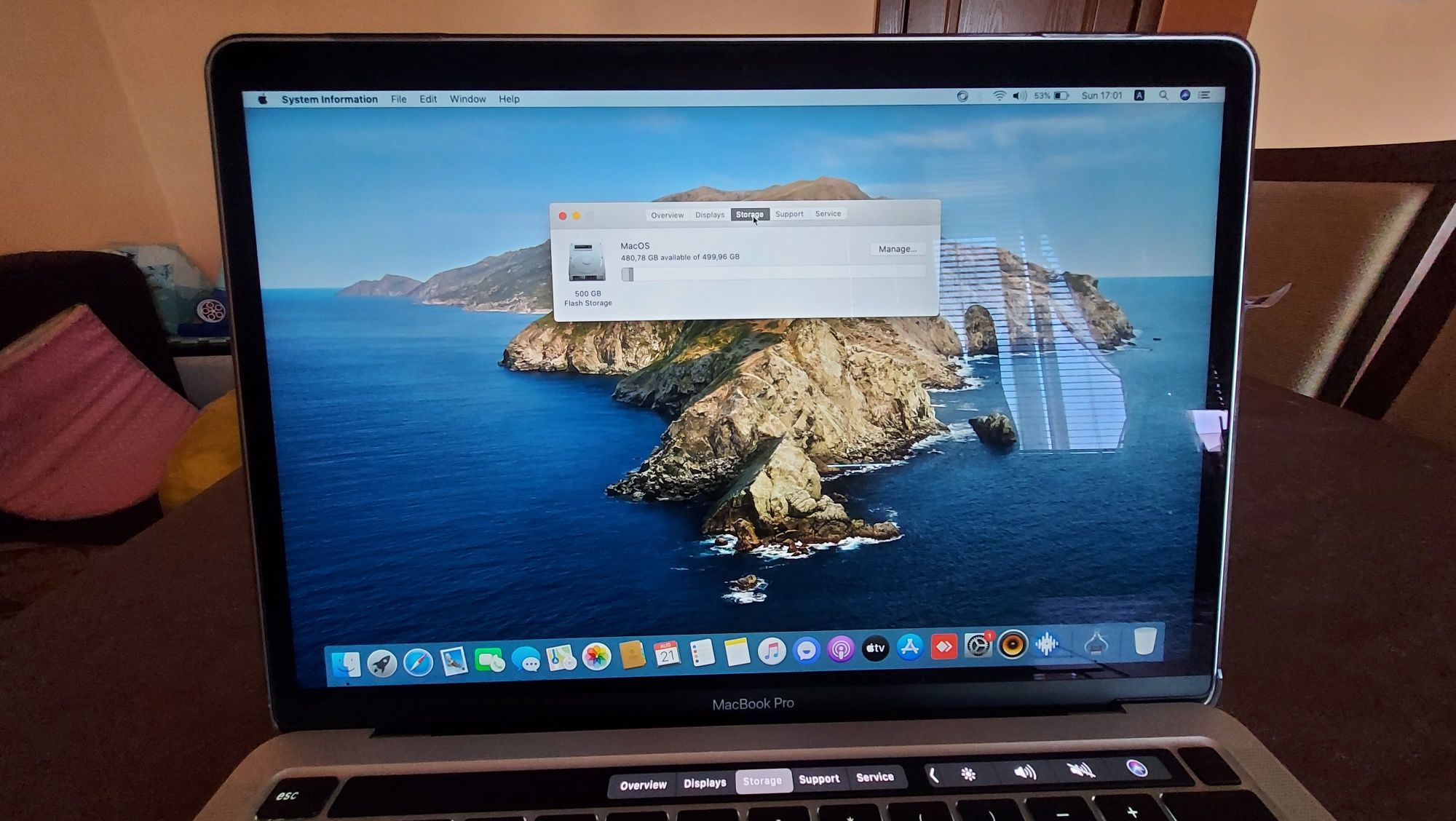Open Apple menu
The image size is (1456, 821).
coord(263,99)
